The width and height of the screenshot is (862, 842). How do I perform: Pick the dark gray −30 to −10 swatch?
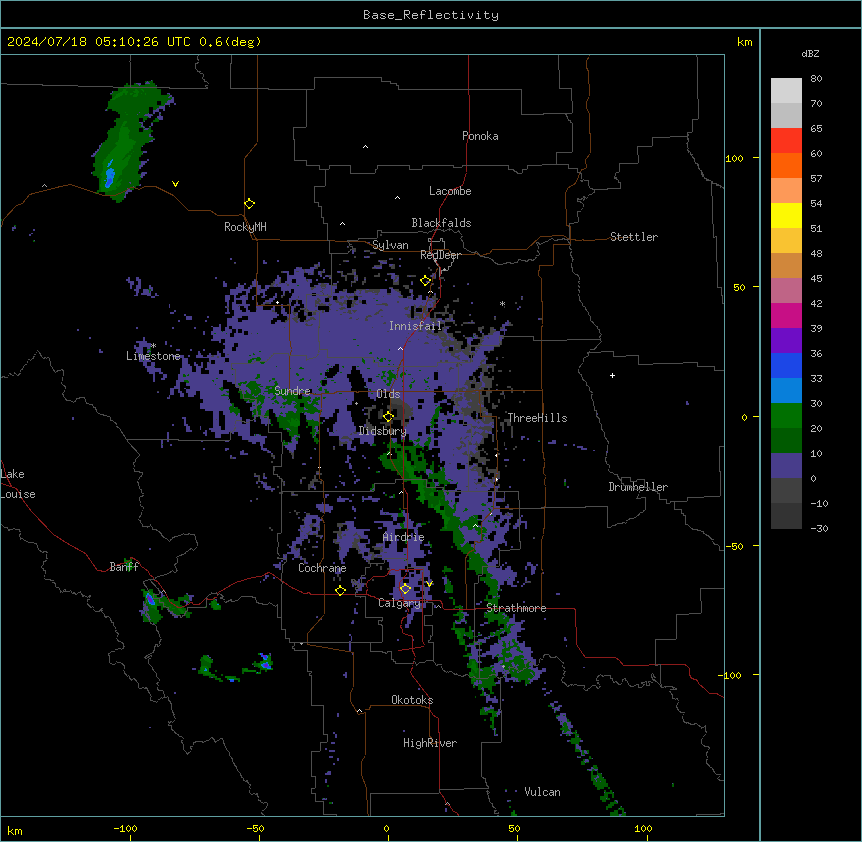point(786,516)
